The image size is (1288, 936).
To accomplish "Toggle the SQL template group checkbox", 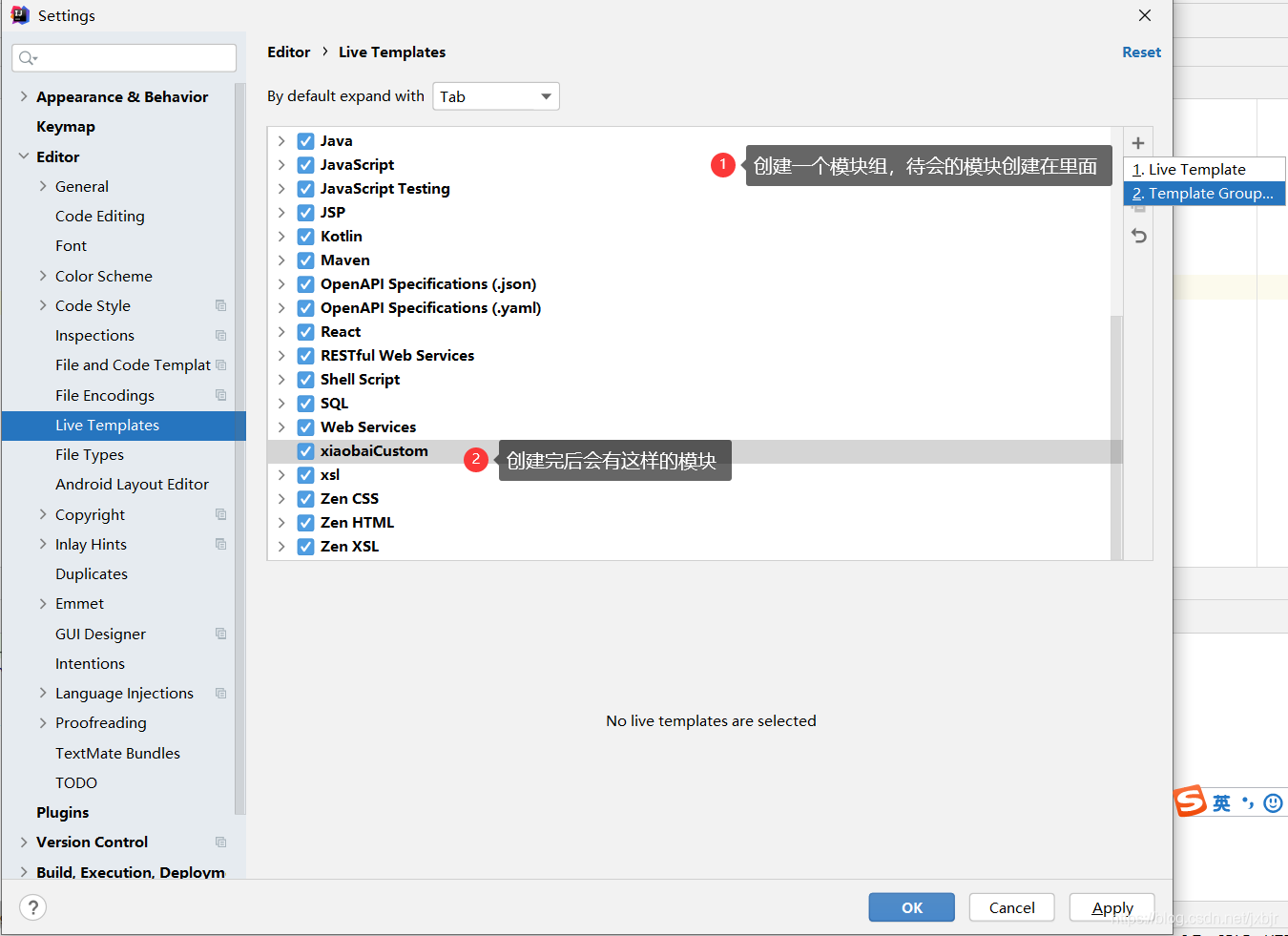I will coord(305,404).
